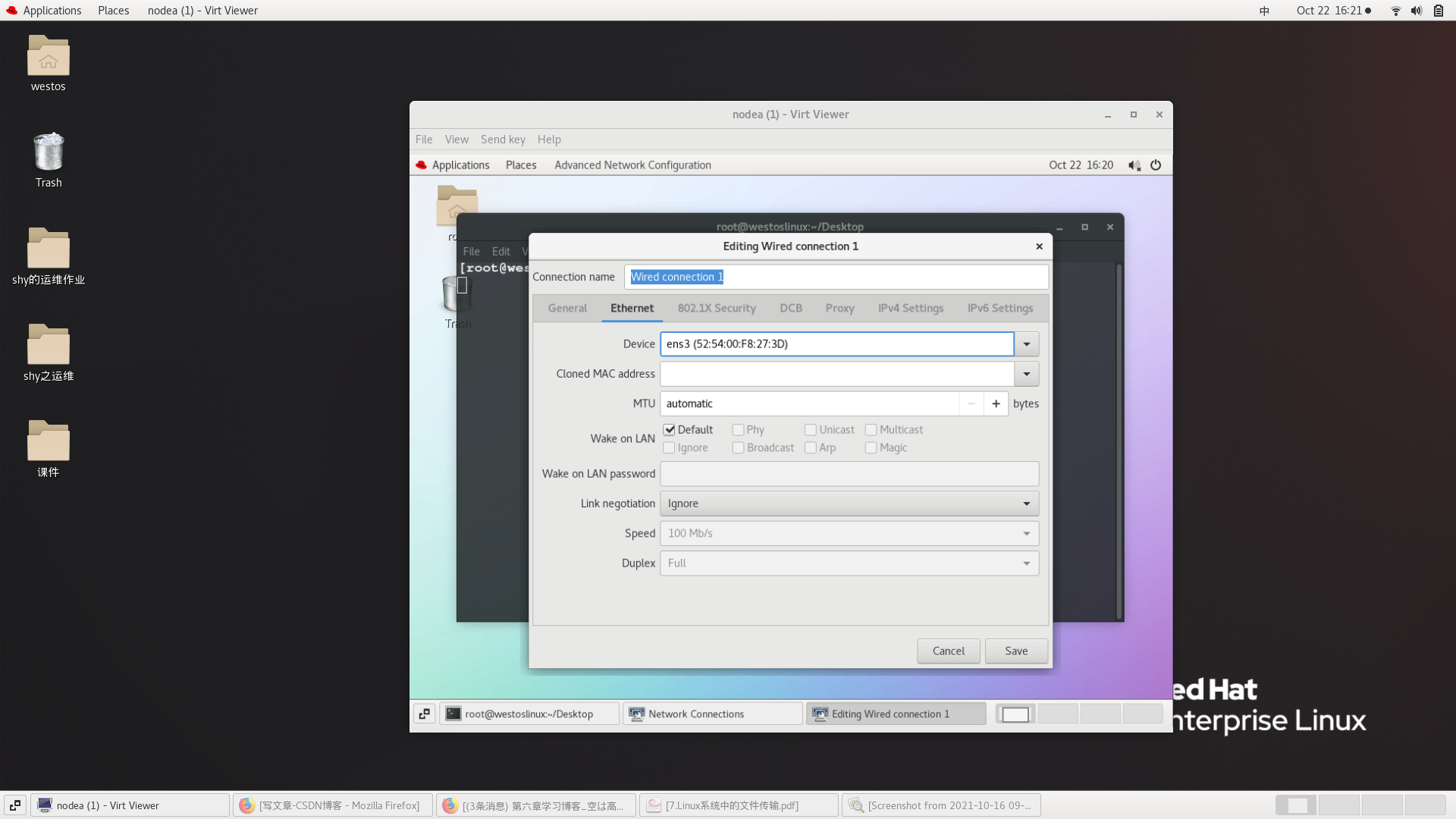Screen dimensions: 1456x819
Task: Toggle the Ignore Wake on LAN checkbox
Action: [x=669, y=448]
